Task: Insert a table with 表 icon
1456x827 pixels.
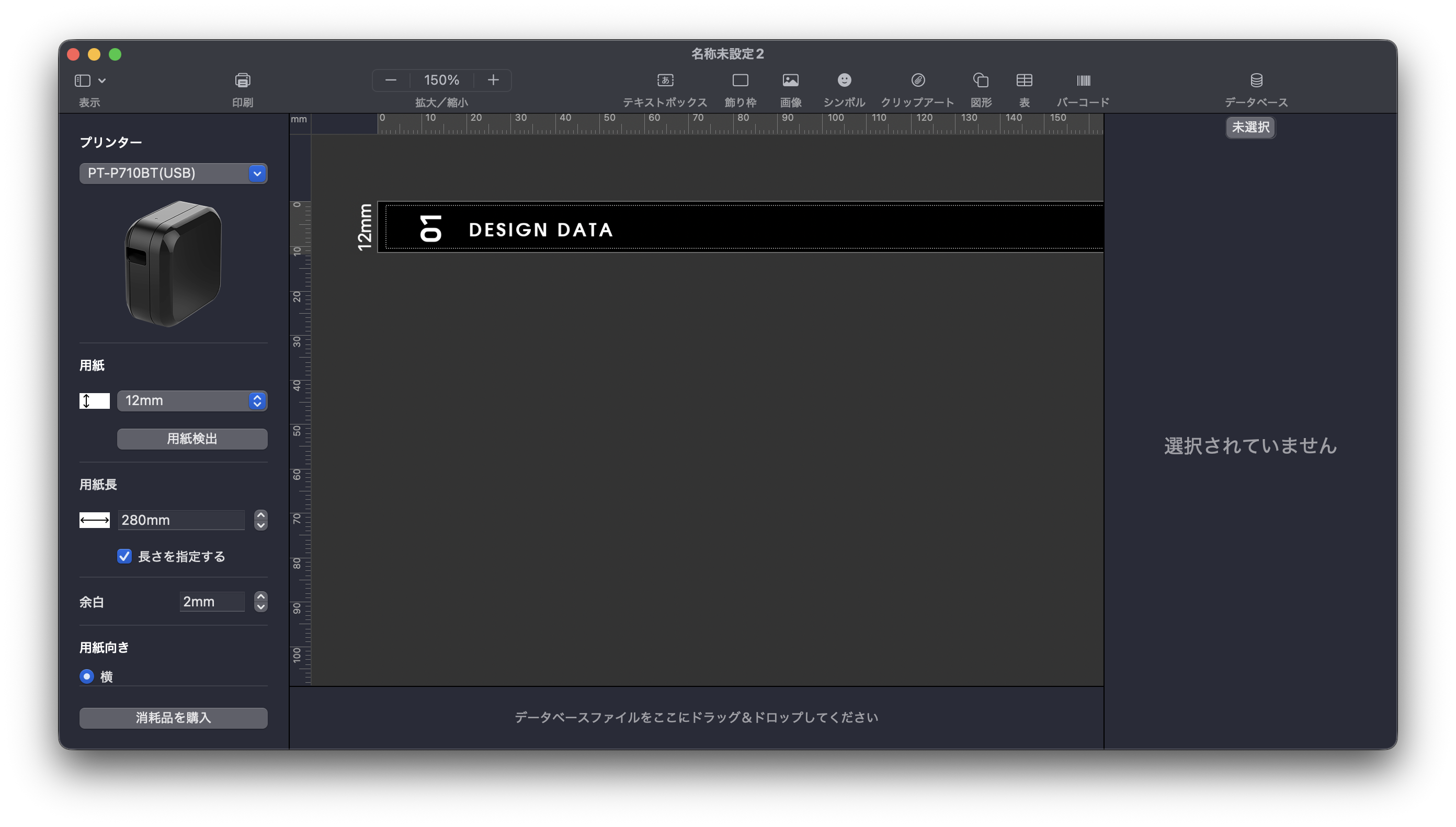Action: (1024, 81)
